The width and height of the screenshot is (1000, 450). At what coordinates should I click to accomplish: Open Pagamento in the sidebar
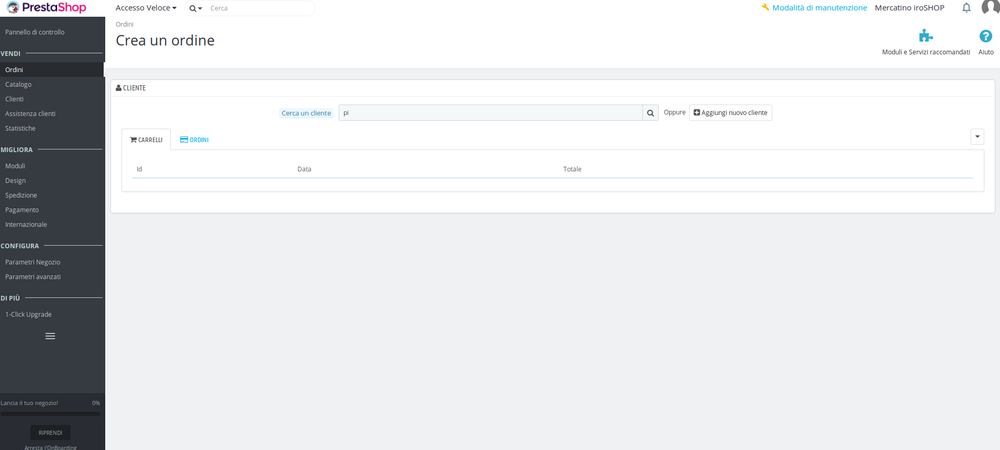point(22,210)
